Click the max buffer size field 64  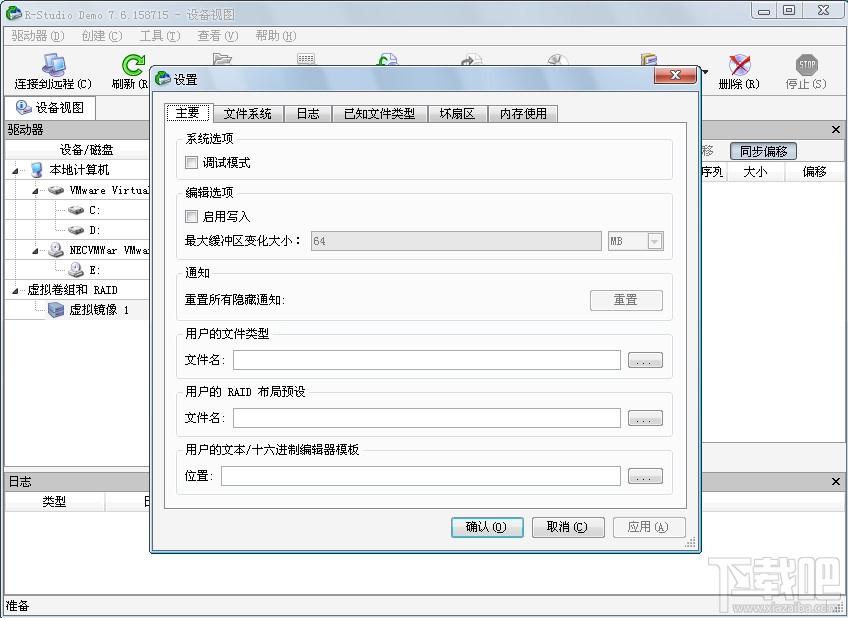click(456, 241)
